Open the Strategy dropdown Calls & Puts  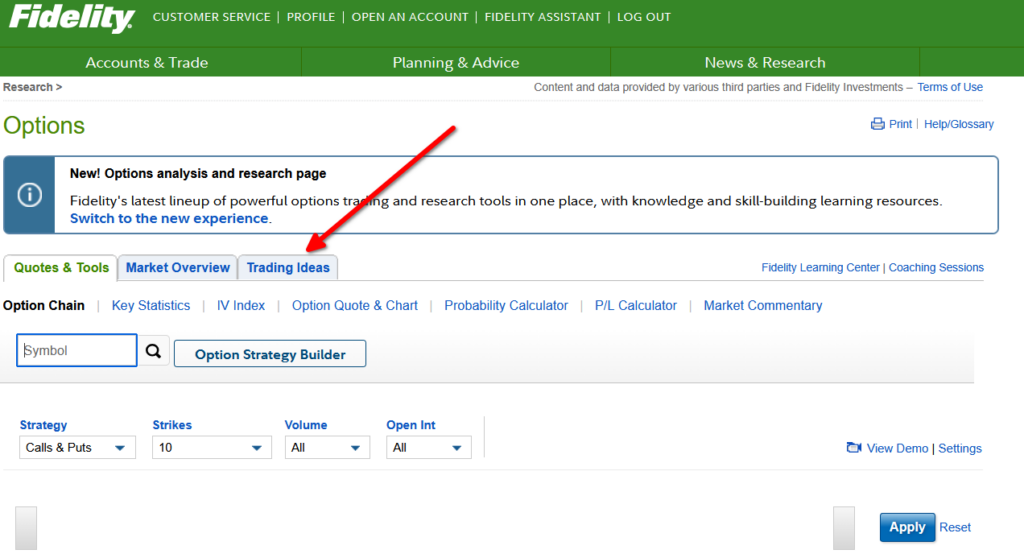point(77,447)
